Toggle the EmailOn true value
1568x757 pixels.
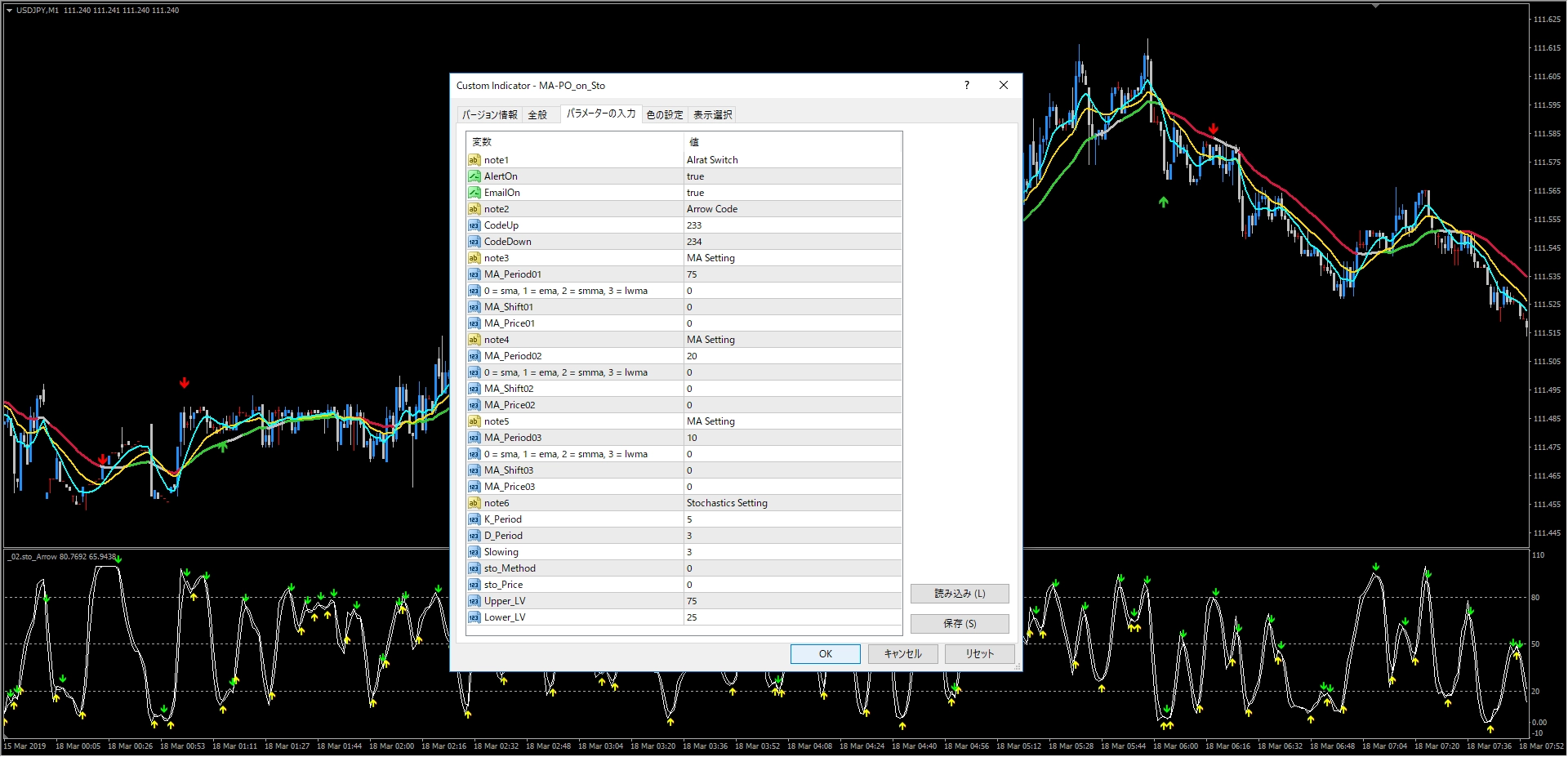[x=695, y=193]
